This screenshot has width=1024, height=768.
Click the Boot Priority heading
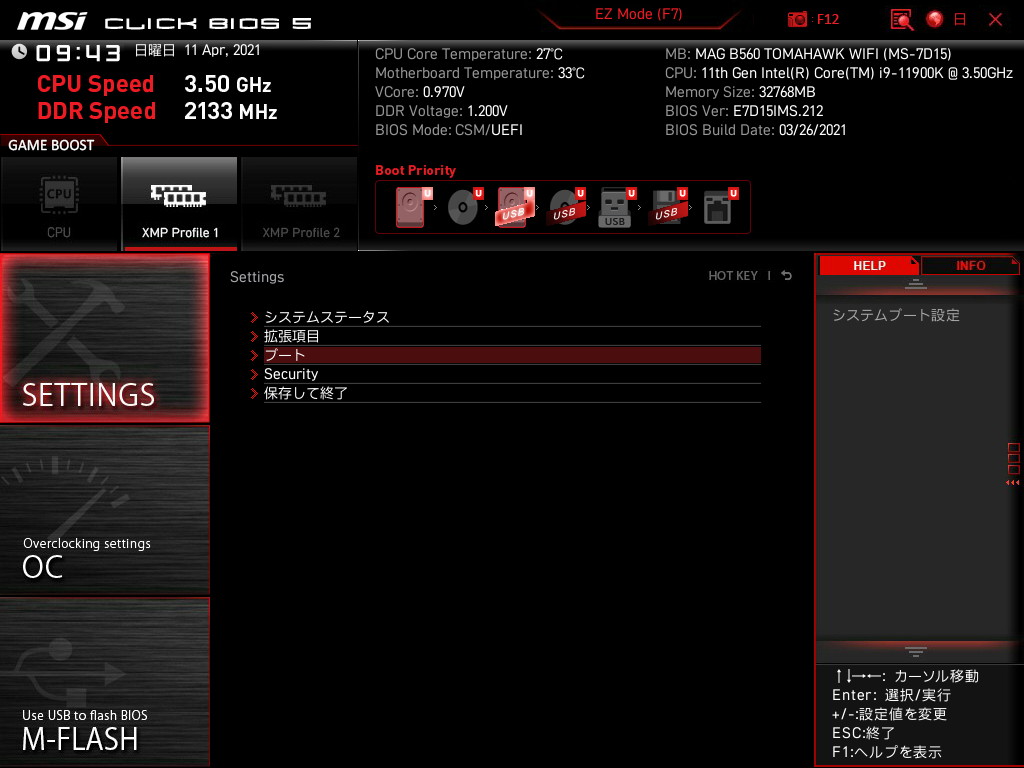(x=415, y=170)
